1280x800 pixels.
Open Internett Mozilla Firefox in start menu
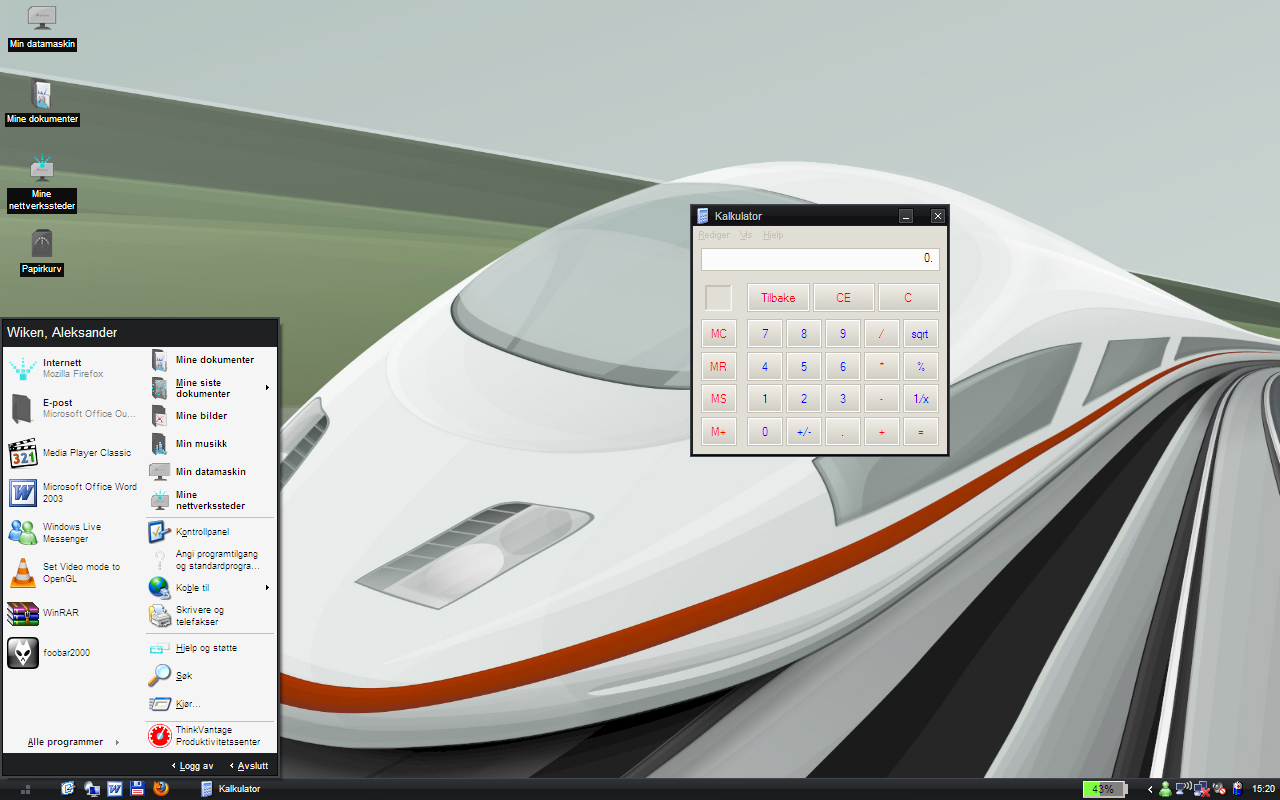coord(73,368)
